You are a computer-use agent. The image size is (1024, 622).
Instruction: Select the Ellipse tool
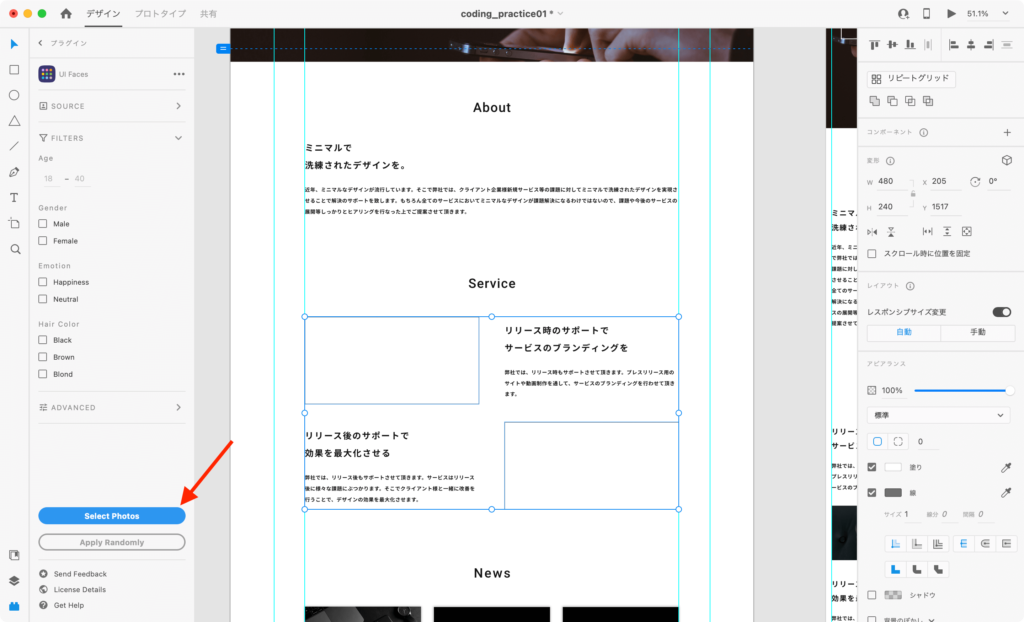point(14,95)
